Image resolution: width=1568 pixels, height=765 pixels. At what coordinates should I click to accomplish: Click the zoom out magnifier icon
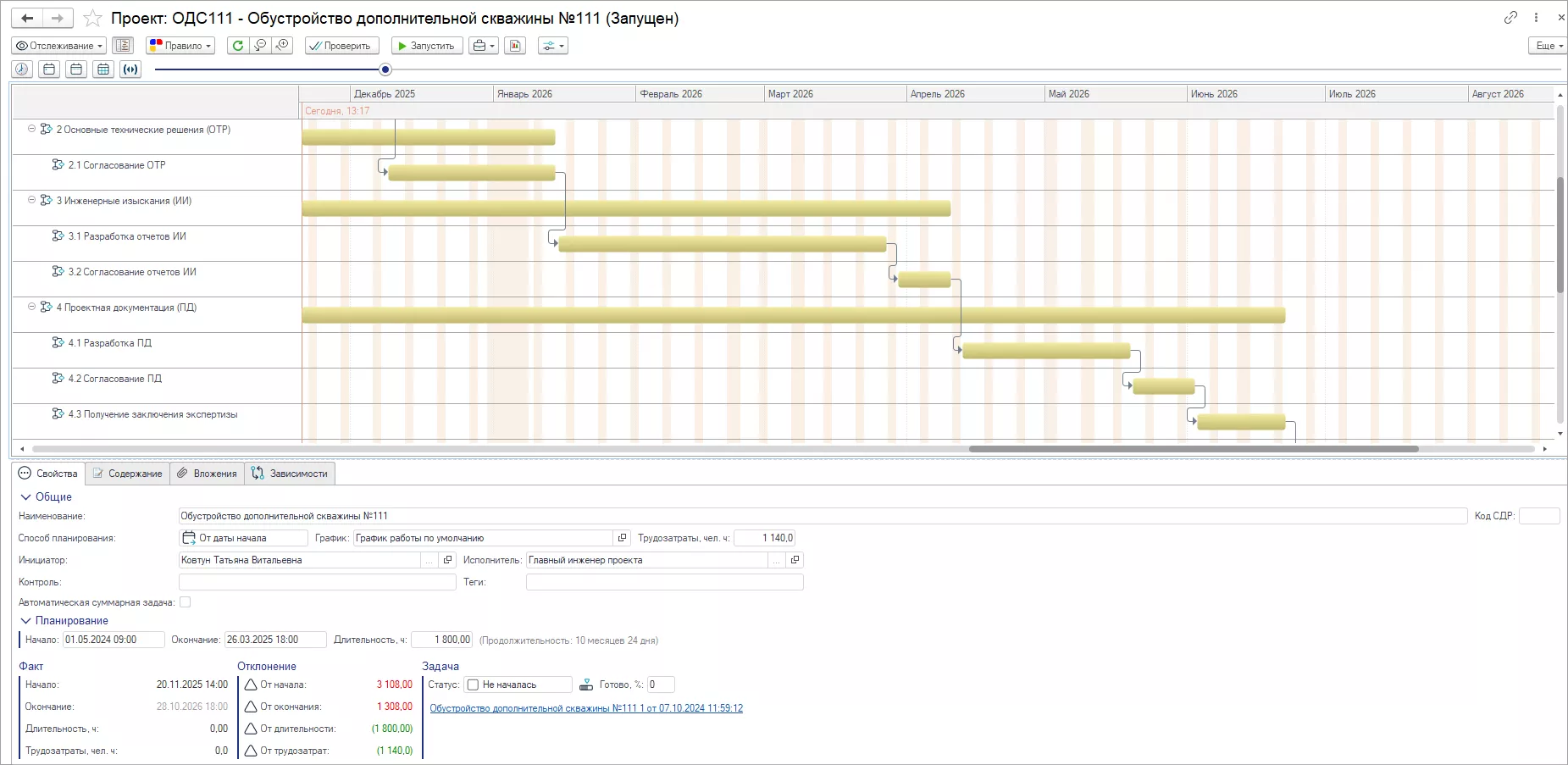click(260, 46)
